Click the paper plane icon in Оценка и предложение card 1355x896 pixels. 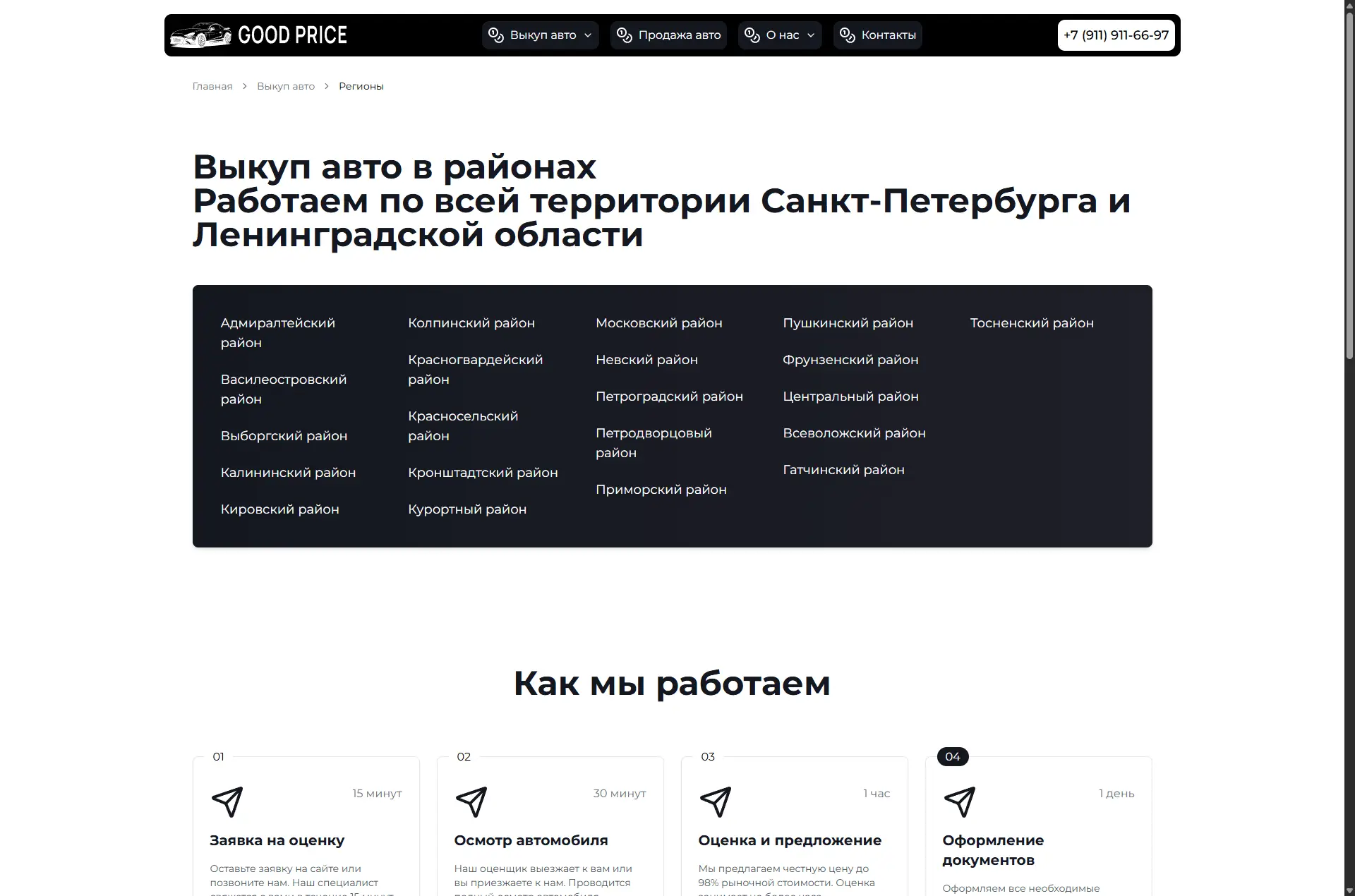(716, 802)
